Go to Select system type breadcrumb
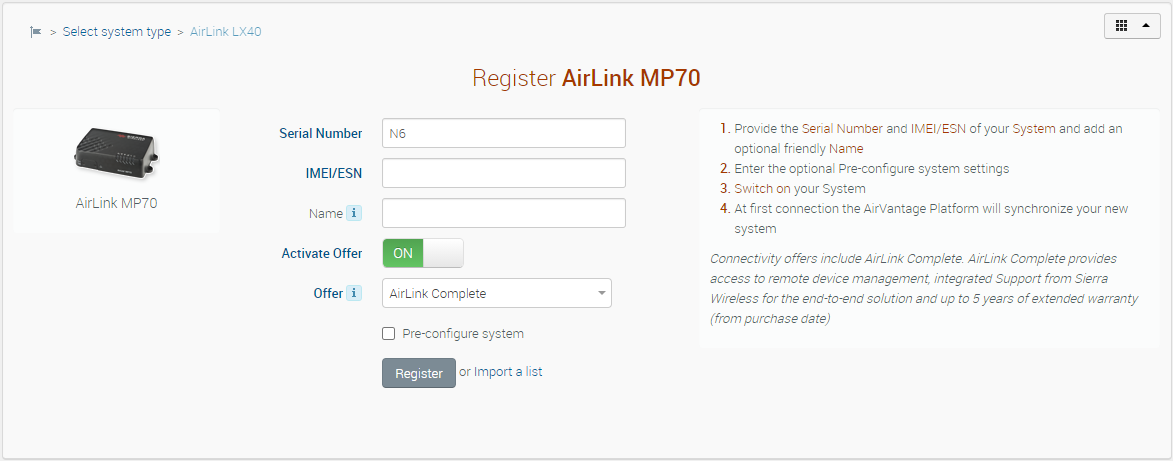Image resolution: width=1173 pixels, height=461 pixels. coord(117,32)
